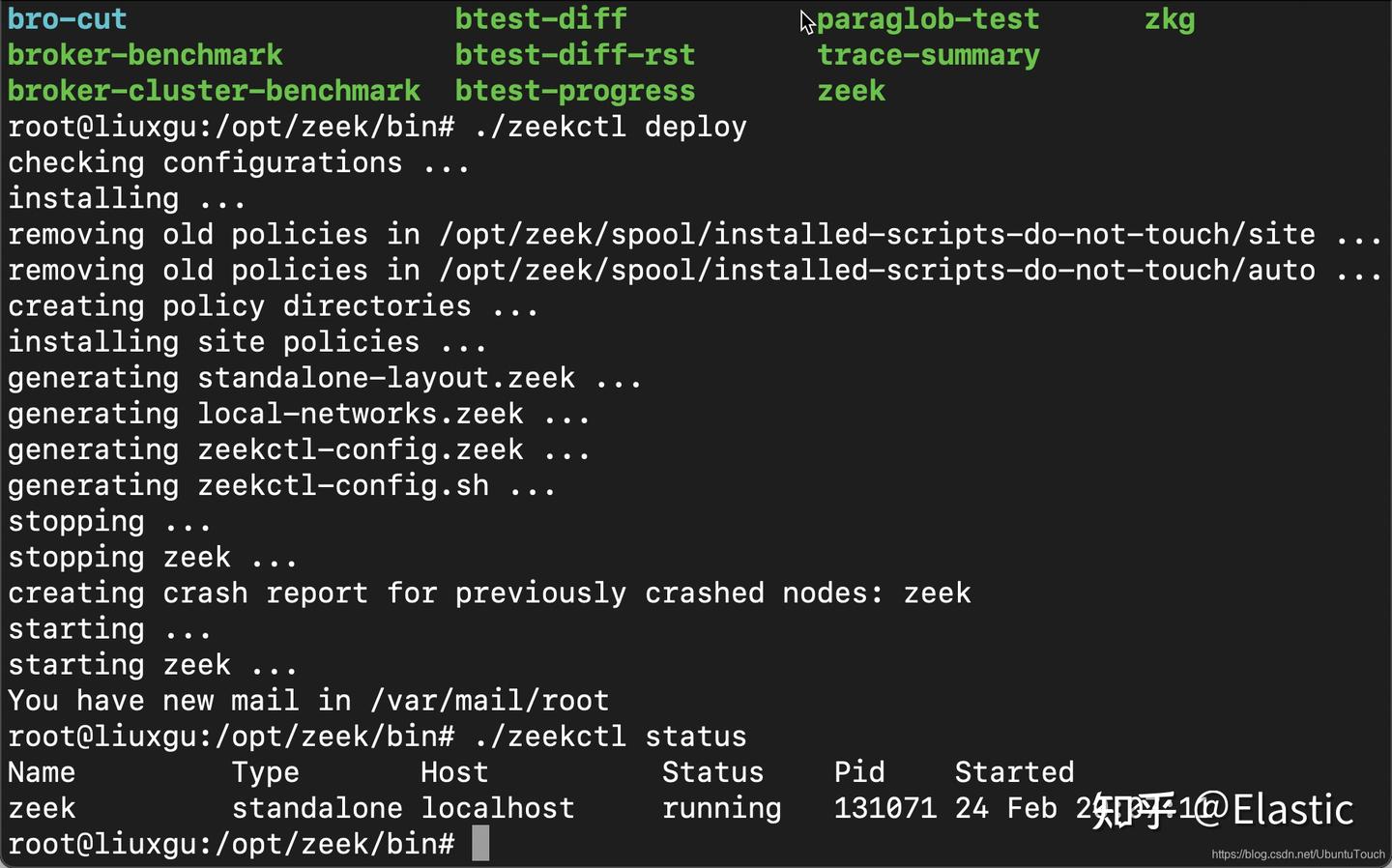Screen dimensions: 1392x868
Task: Select the running status value
Action: tap(721, 808)
